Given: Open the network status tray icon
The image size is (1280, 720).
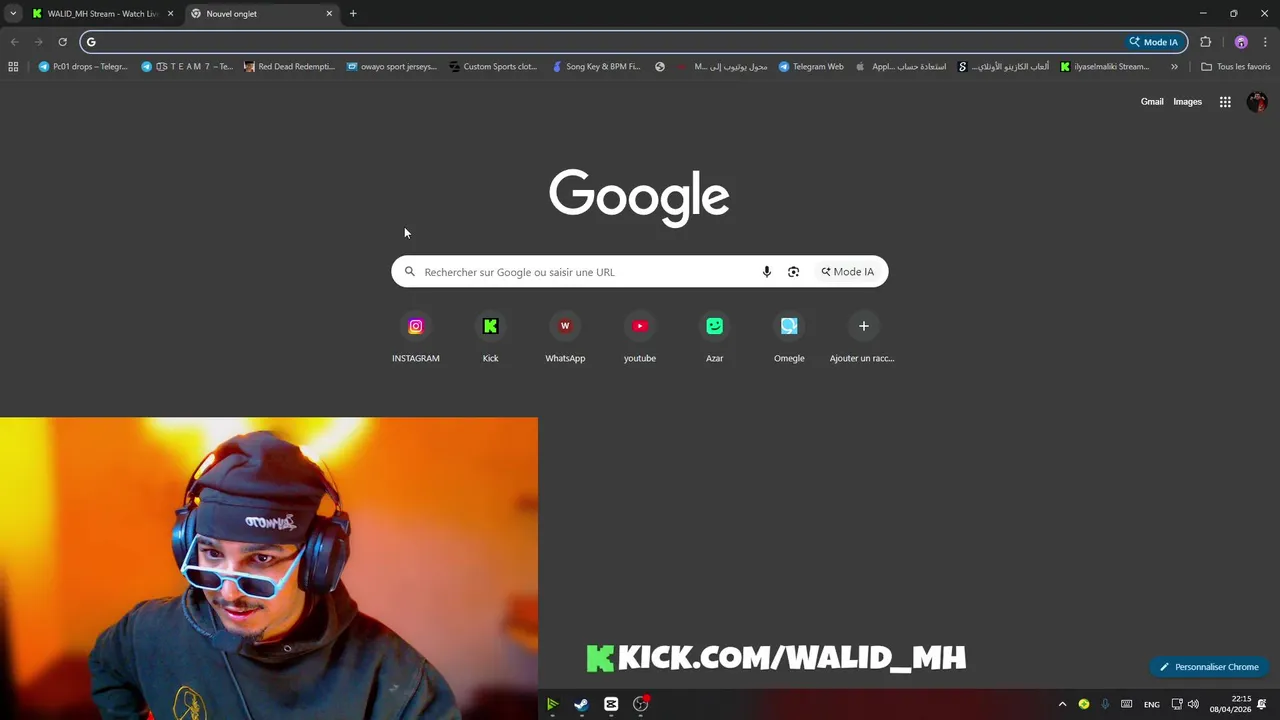Looking at the screenshot, I should coord(1177,704).
